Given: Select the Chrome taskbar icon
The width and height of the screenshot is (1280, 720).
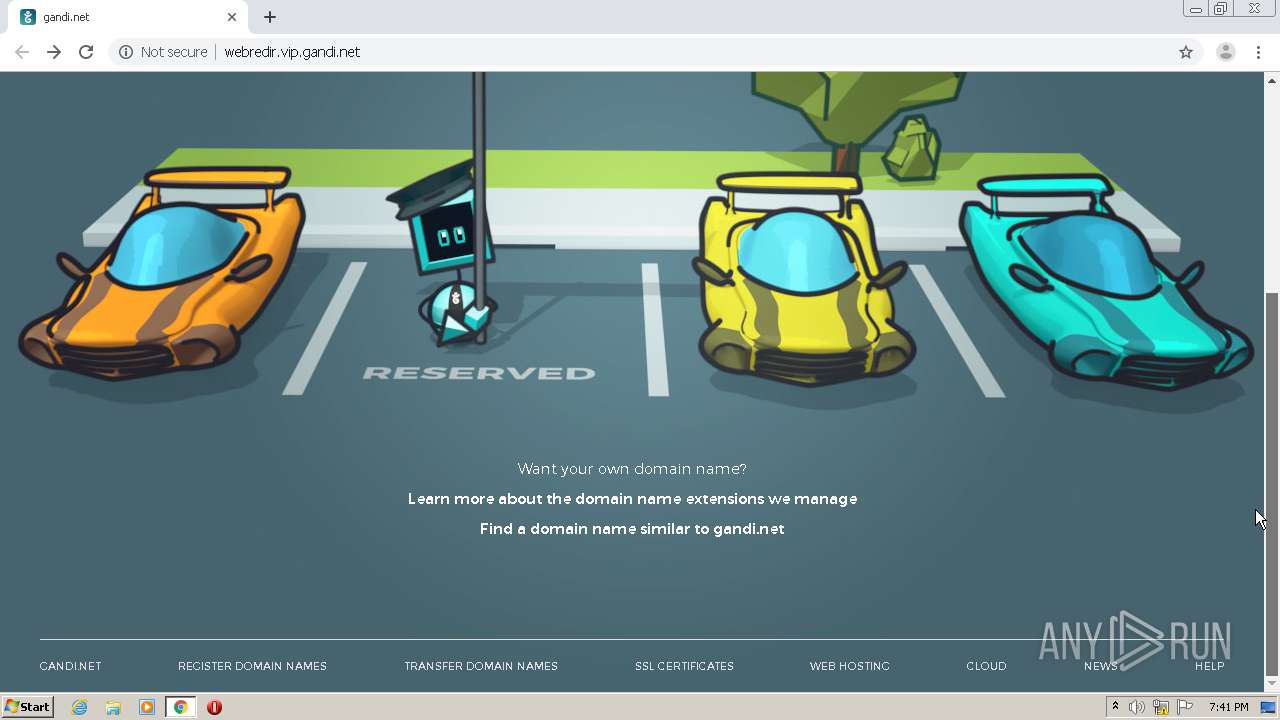Looking at the screenshot, I should pyautogui.click(x=180, y=707).
